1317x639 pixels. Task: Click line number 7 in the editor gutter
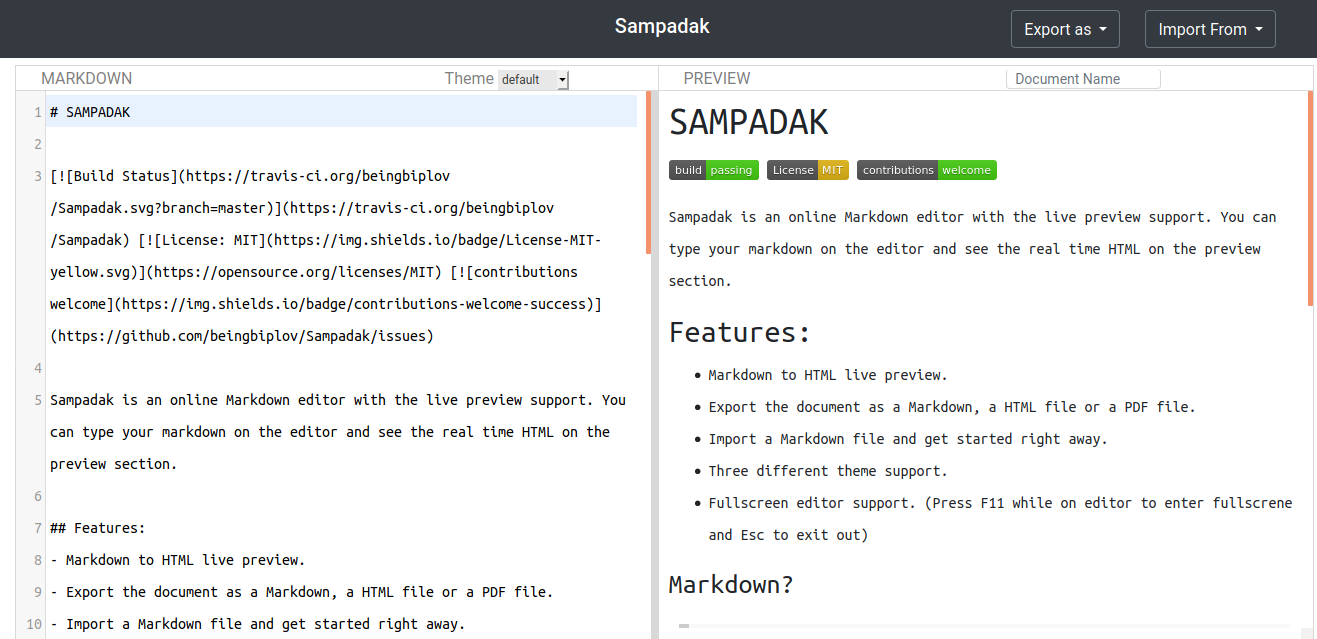37,528
